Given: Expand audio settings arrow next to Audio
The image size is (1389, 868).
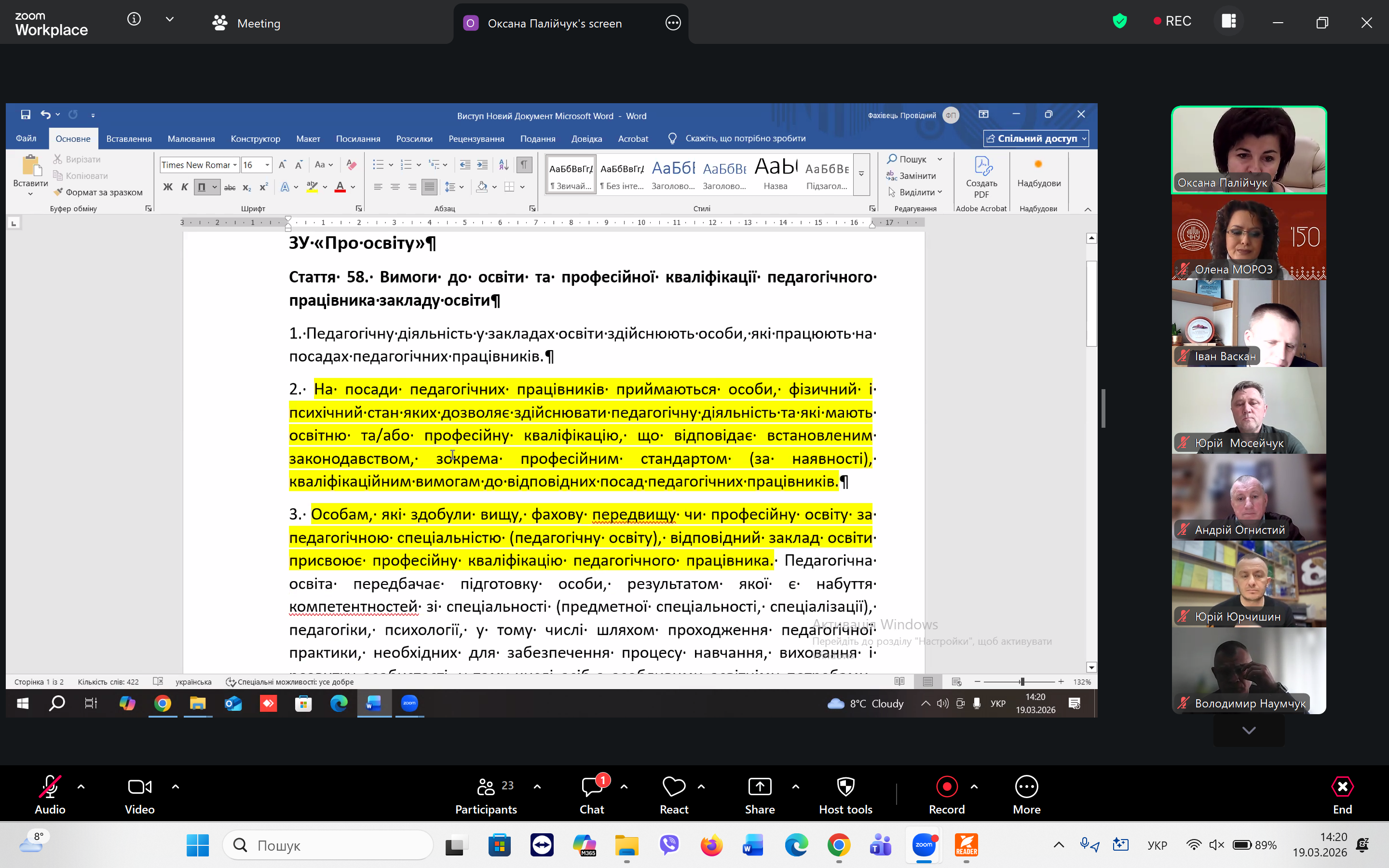Looking at the screenshot, I should (x=81, y=787).
